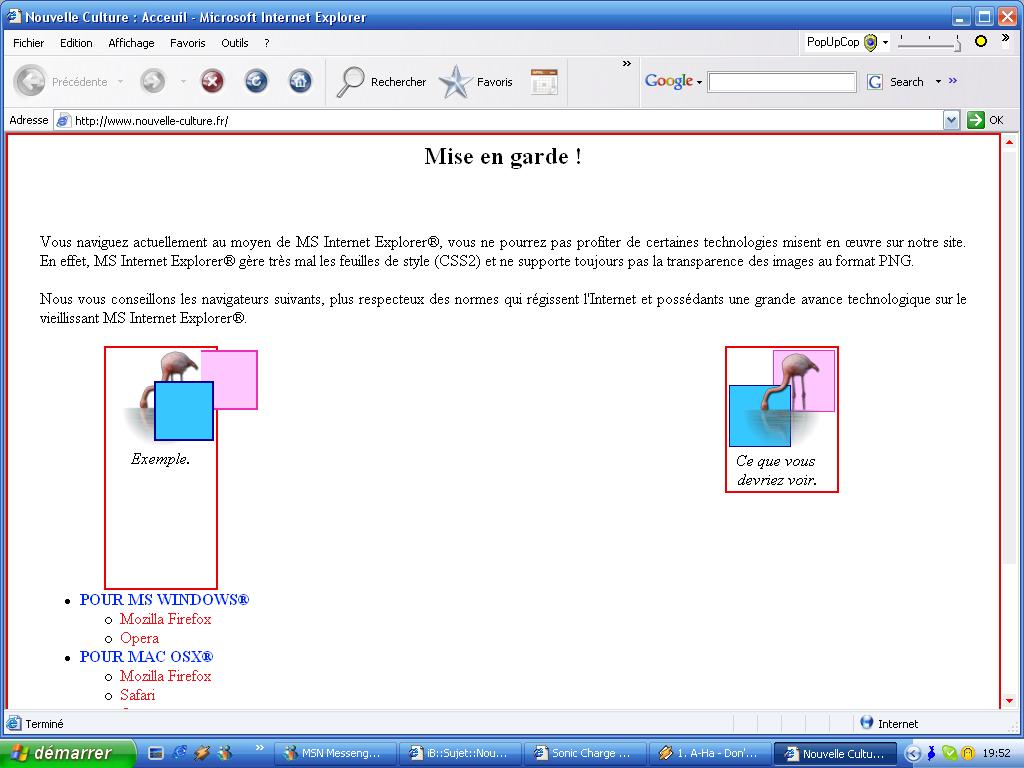Image resolution: width=1024 pixels, height=768 pixels.
Task: Open the Favoris star panel
Action: [475, 82]
